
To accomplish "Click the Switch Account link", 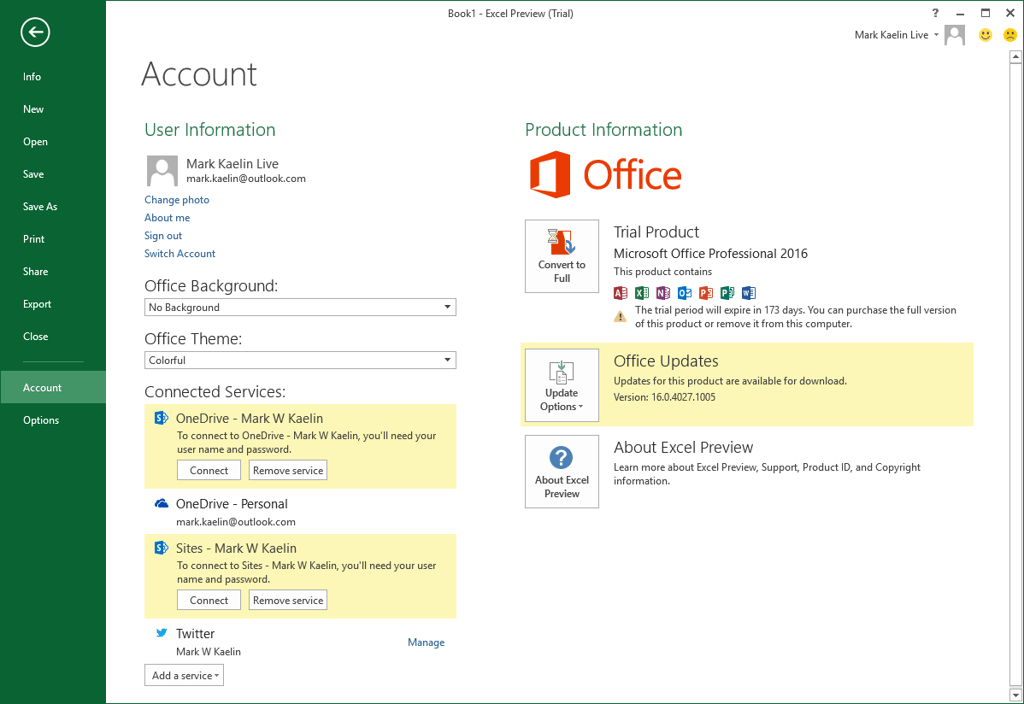I will (x=180, y=253).
